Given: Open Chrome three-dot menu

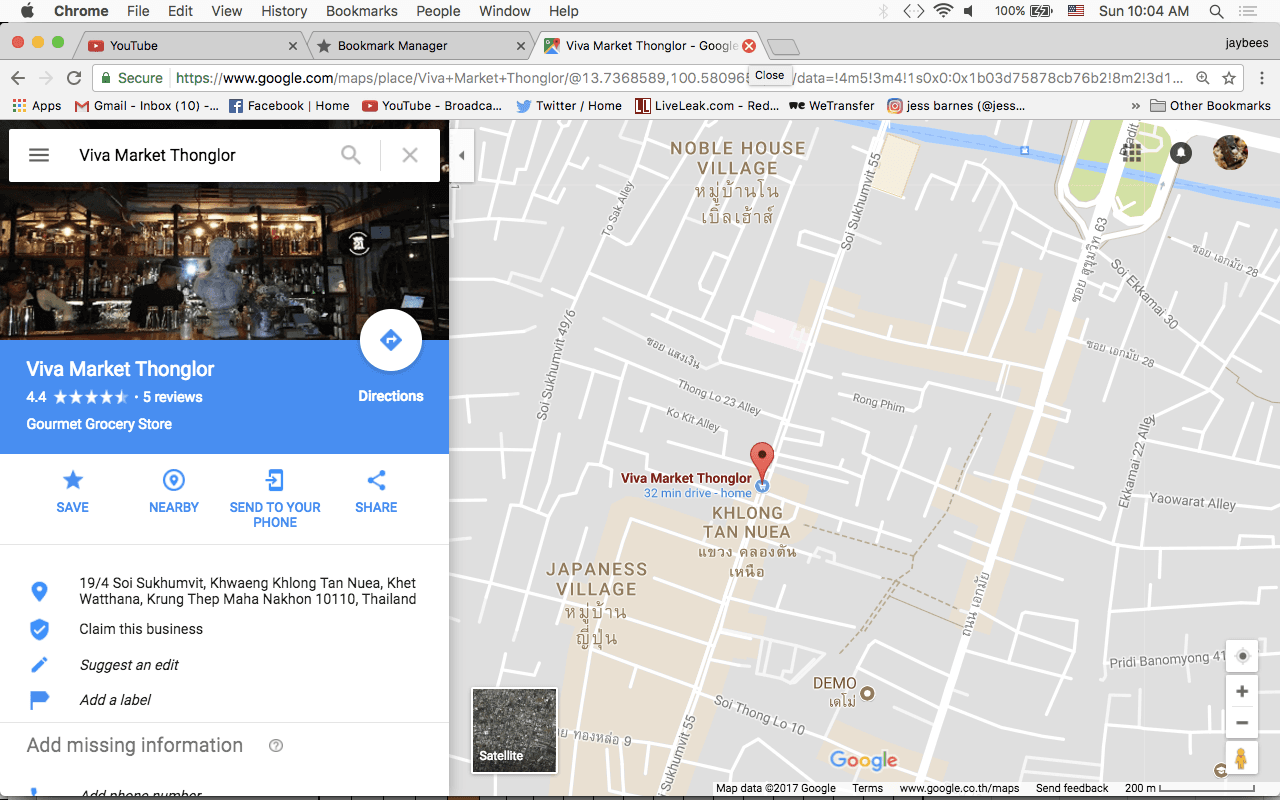Looking at the screenshot, I should [x=1261, y=78].
